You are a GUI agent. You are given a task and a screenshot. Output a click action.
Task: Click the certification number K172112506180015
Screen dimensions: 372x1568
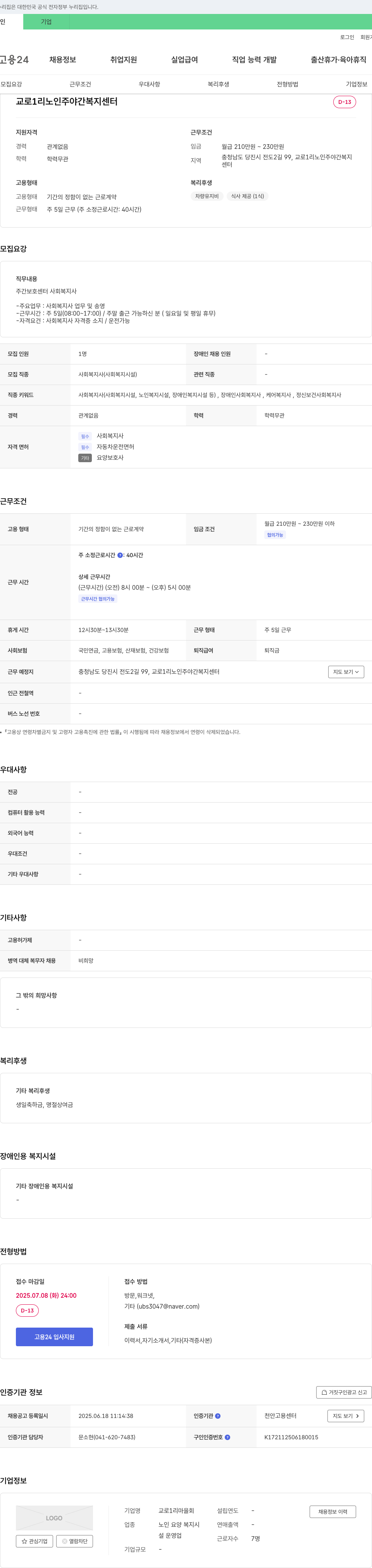click(x=291, y=1437)
